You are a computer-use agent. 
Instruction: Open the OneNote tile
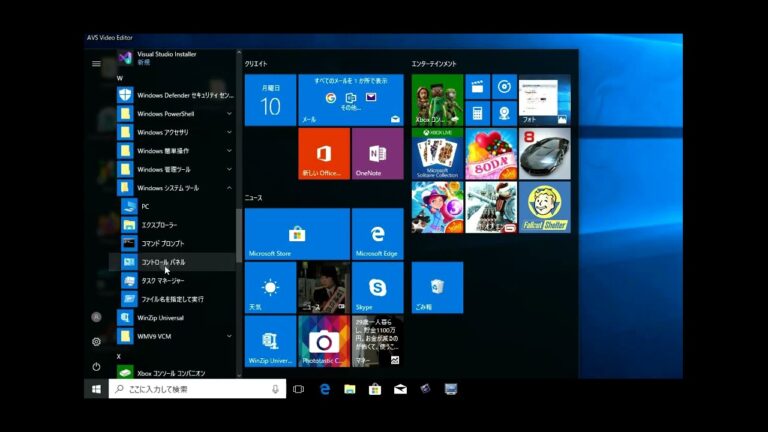tap(377, 153)
